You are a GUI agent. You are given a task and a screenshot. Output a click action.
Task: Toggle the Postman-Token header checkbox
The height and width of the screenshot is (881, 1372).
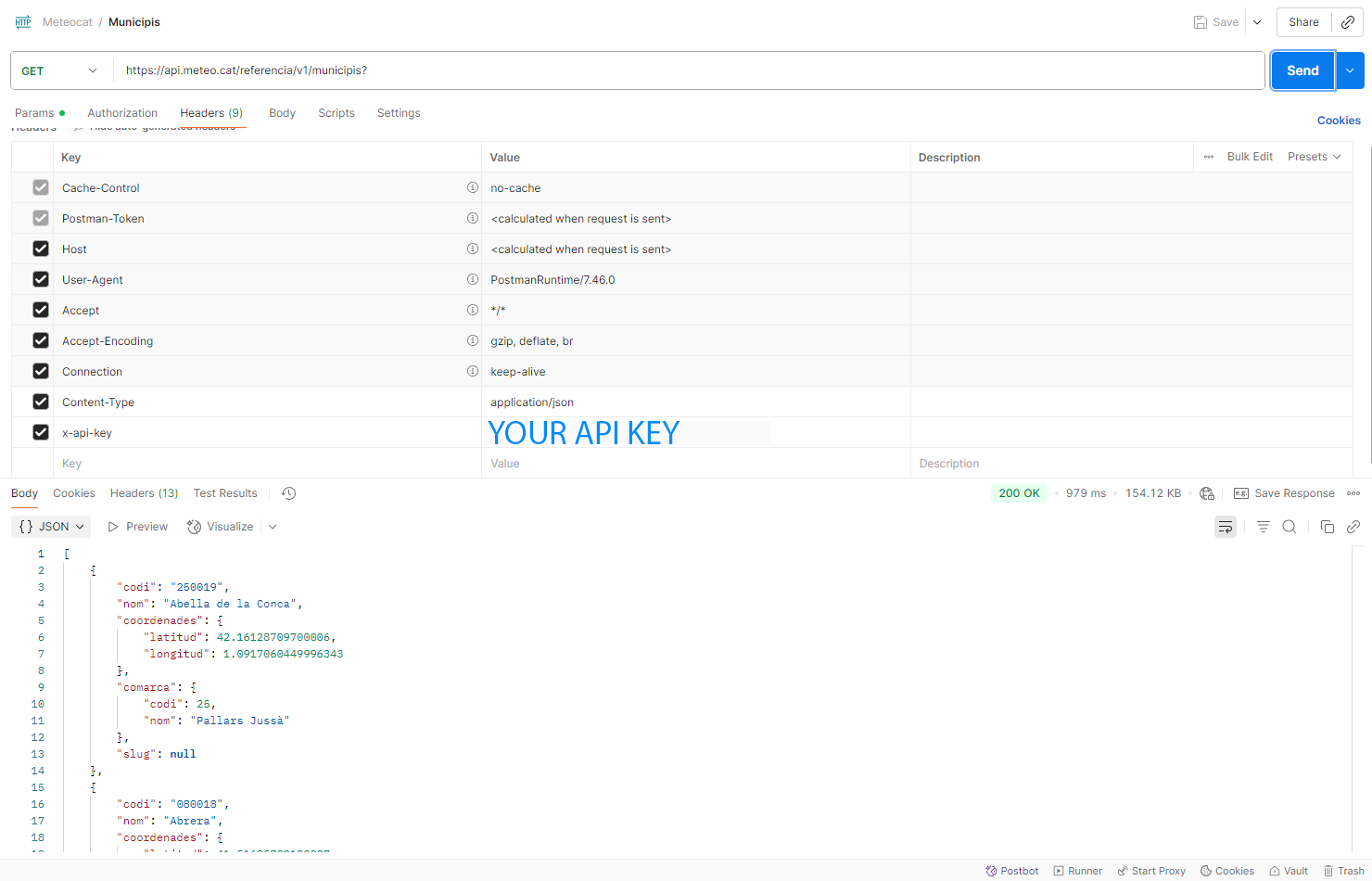41,218
